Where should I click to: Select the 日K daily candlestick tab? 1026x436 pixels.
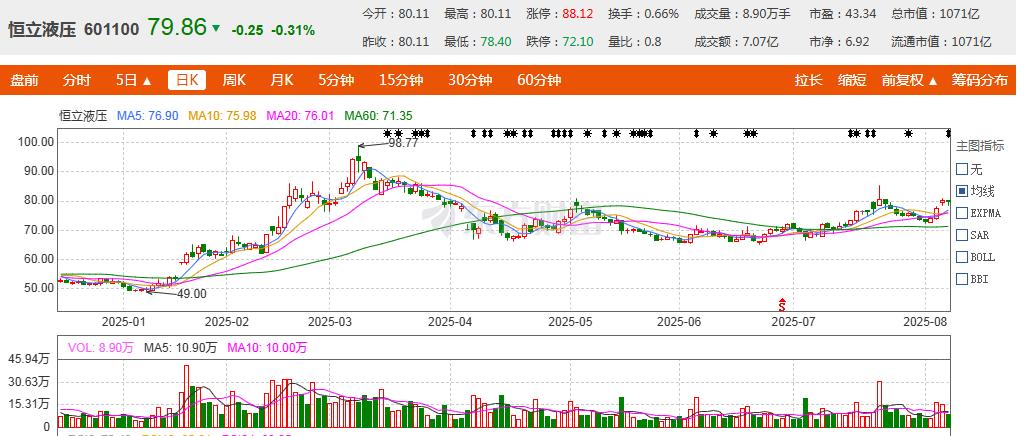pyautogui.click(x=187, y=80)
